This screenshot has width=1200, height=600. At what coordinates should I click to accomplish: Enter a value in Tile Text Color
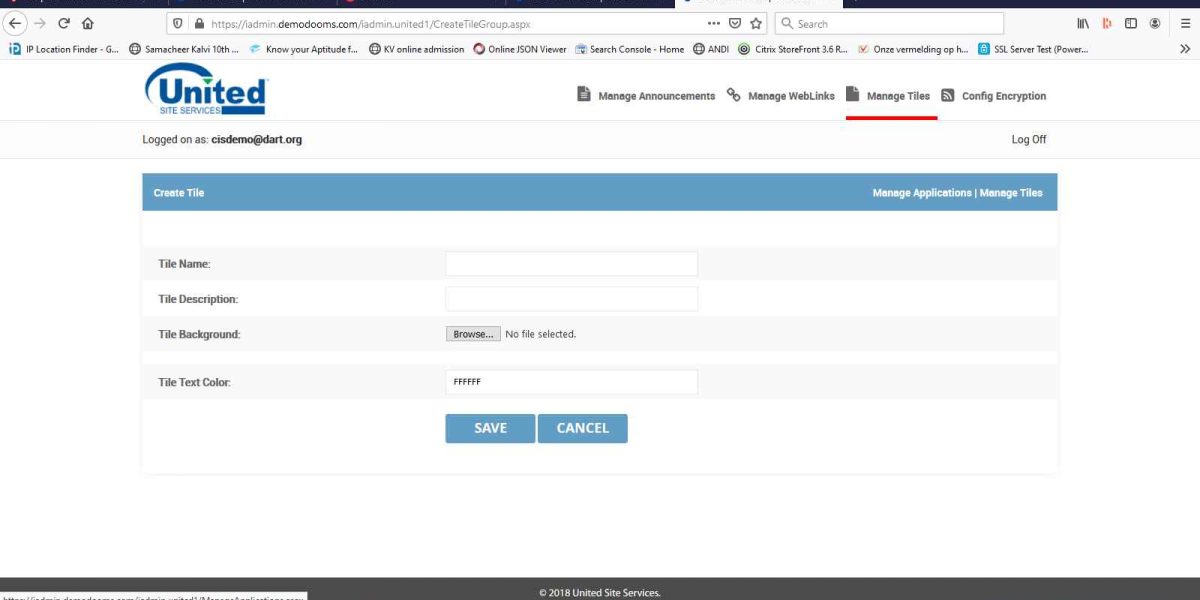[571, 381]
